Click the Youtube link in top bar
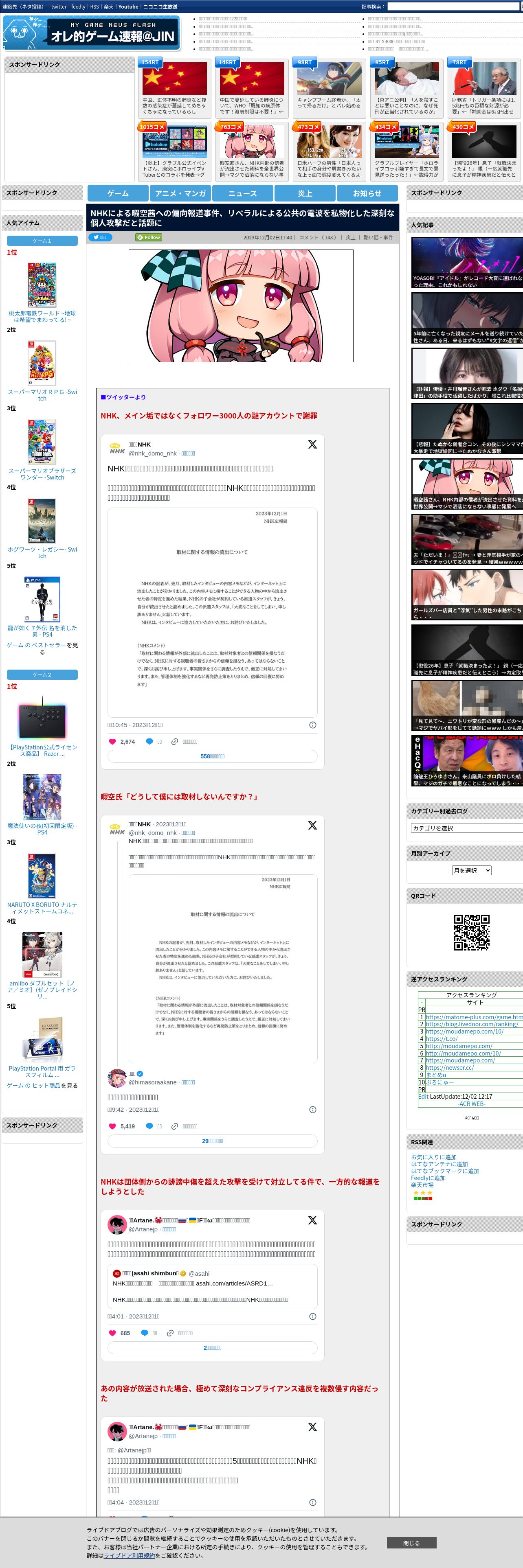The image size is (523, 1568). click(x=128, y=7)
